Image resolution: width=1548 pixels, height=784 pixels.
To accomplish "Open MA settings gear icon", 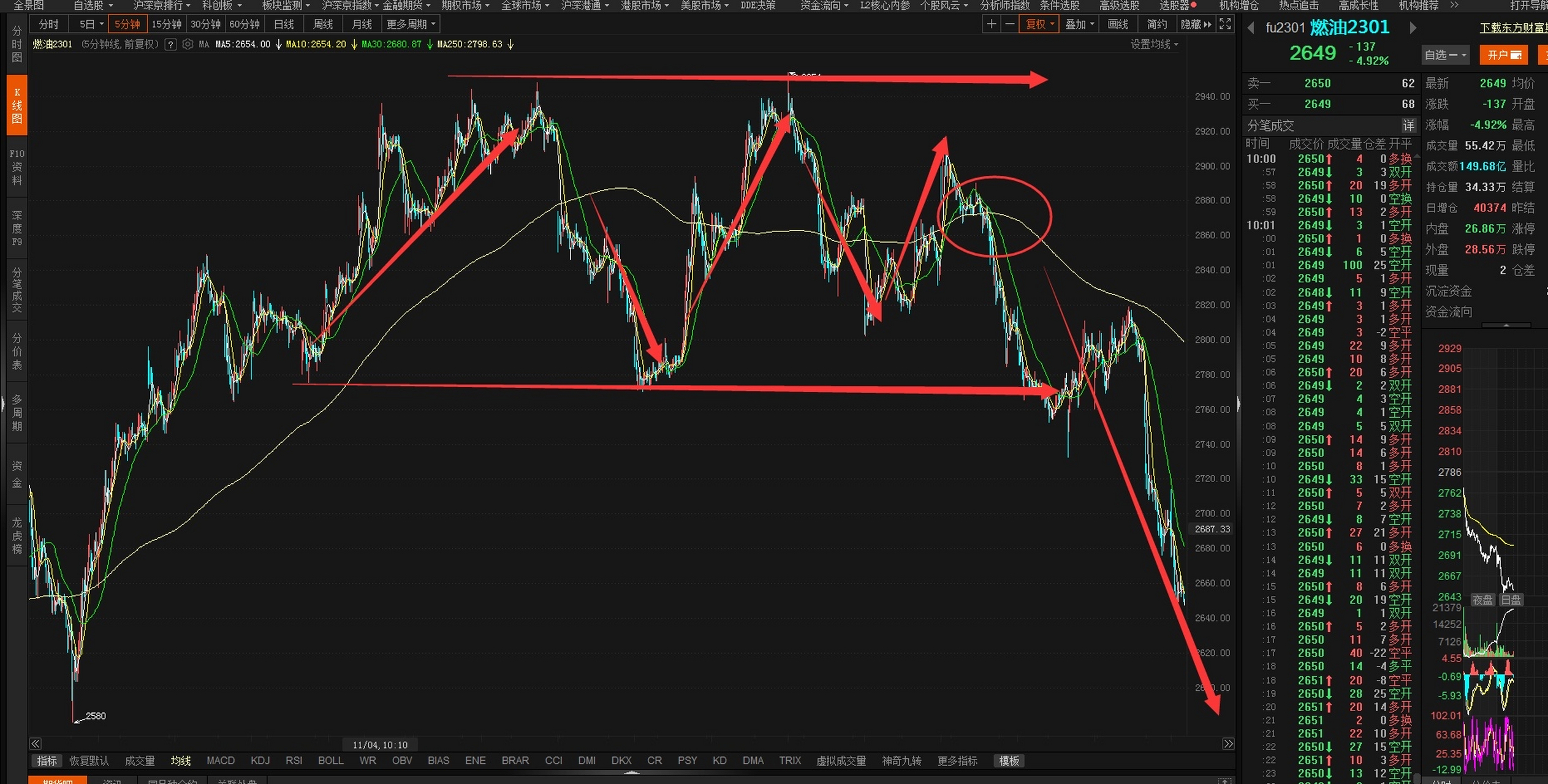I will pyautogui.click(x=188, y=44).
